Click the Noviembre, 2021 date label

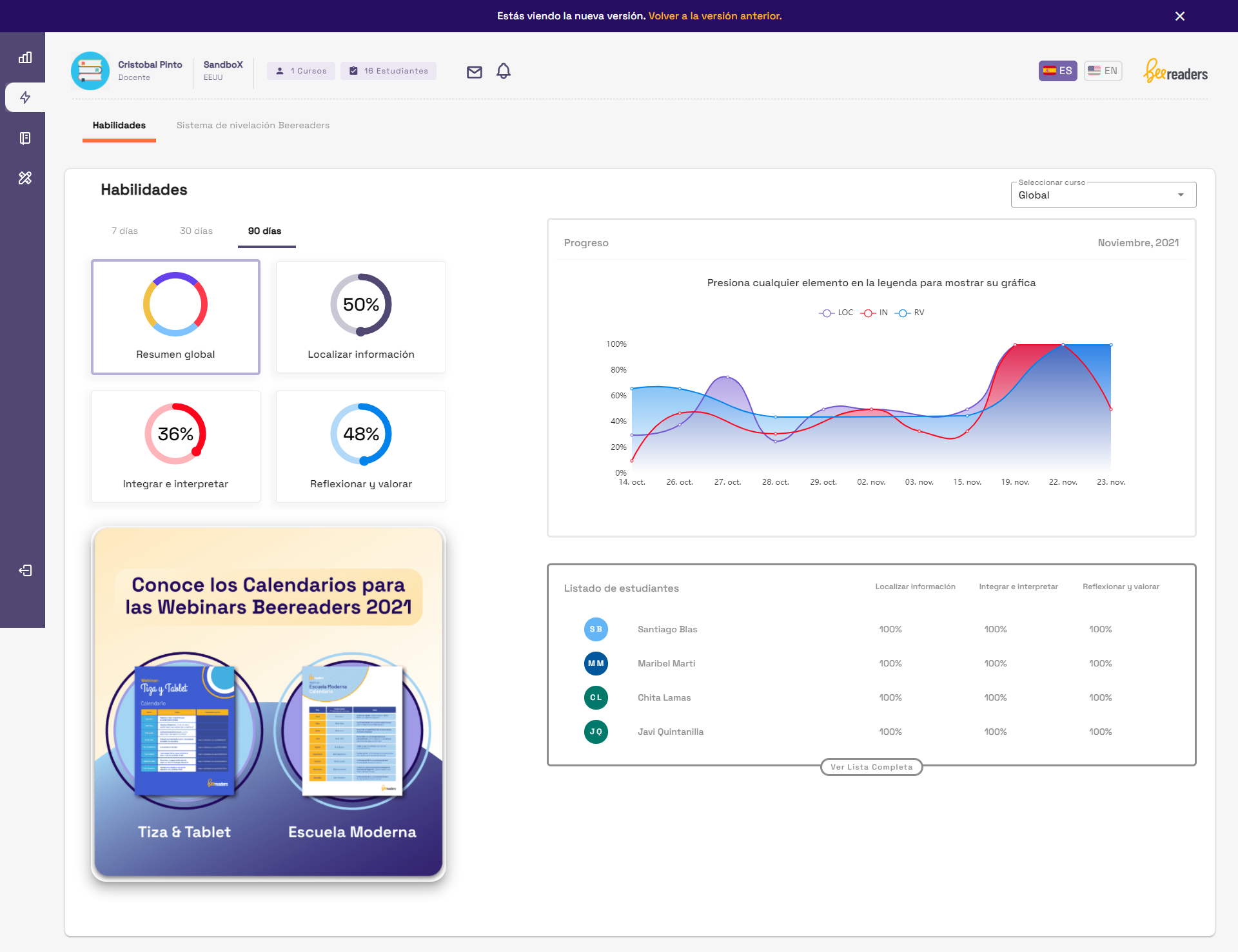[x=1138, y=242]
